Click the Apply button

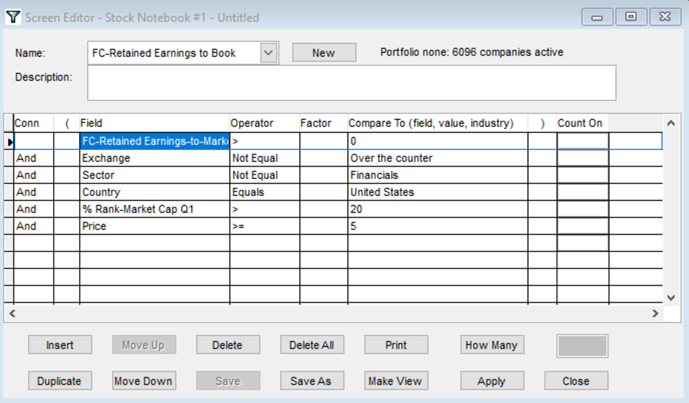point(492,381)
